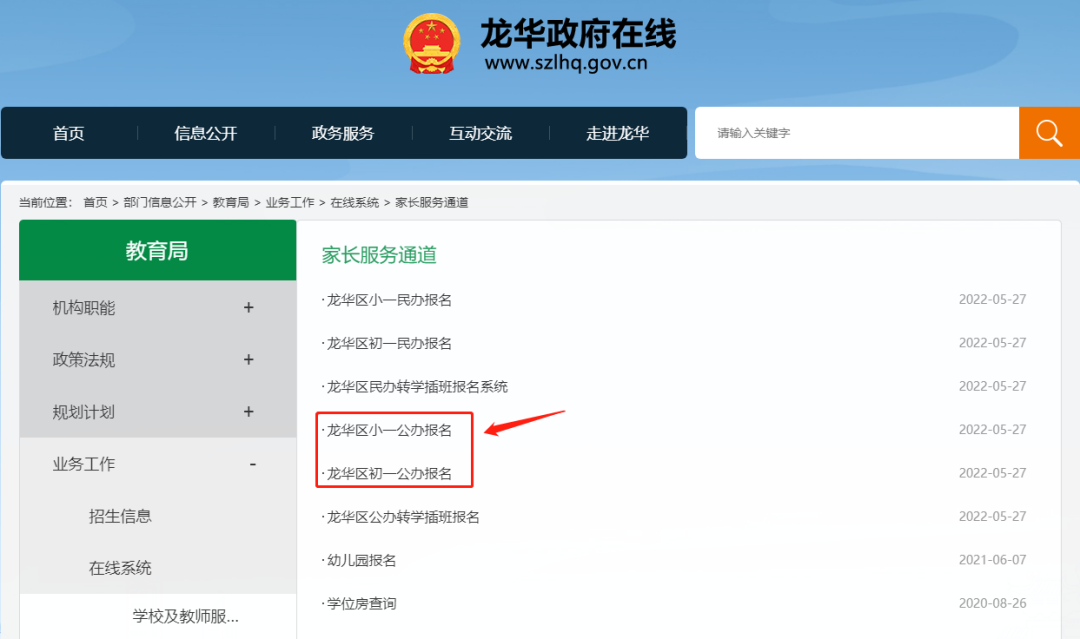Click date 2021-06-07 beside 幼儿园报名
Image resolution: width=1080 pixels, height=639 pixels.
point(993,560)
